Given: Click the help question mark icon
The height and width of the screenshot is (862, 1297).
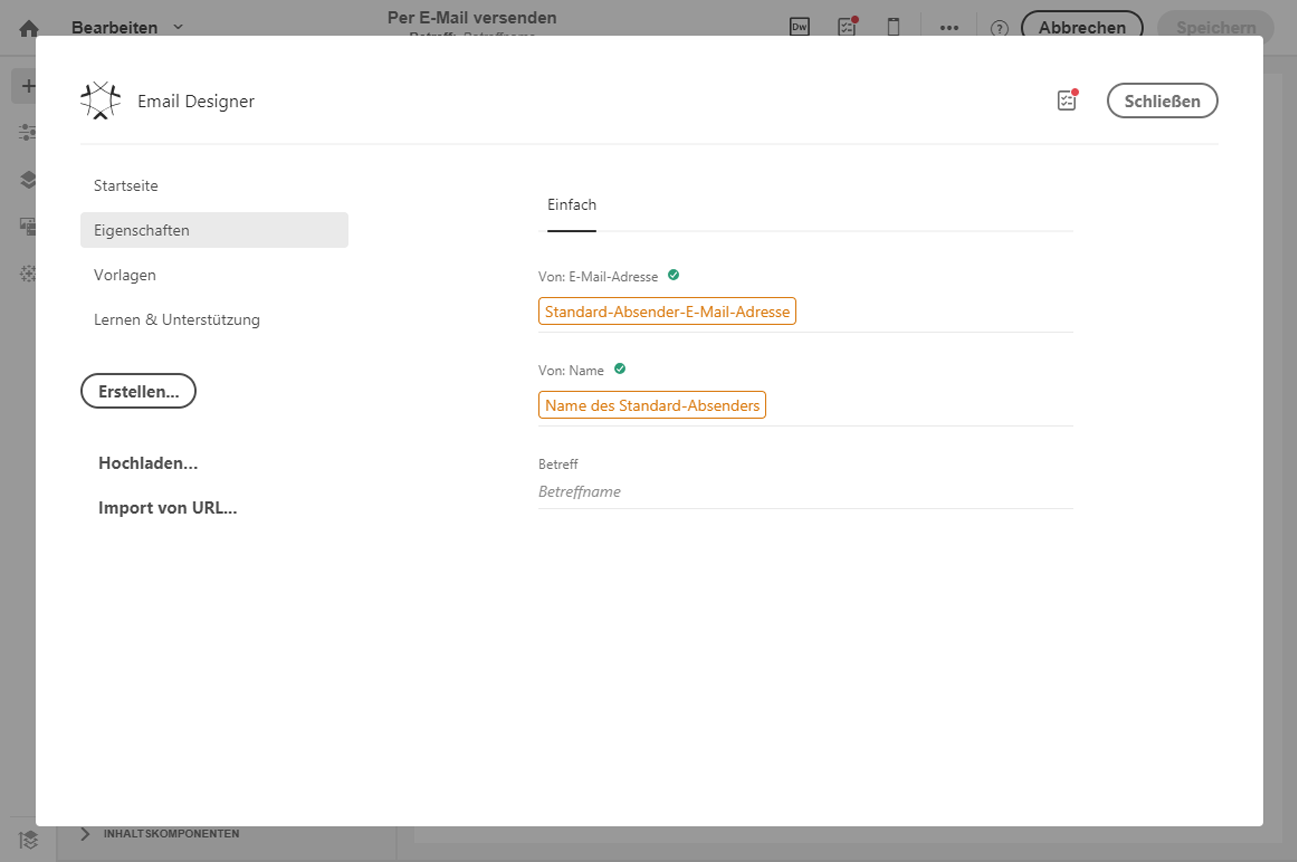Looking at the screenshot, I should pyautogui.click(x=999, y=28).
